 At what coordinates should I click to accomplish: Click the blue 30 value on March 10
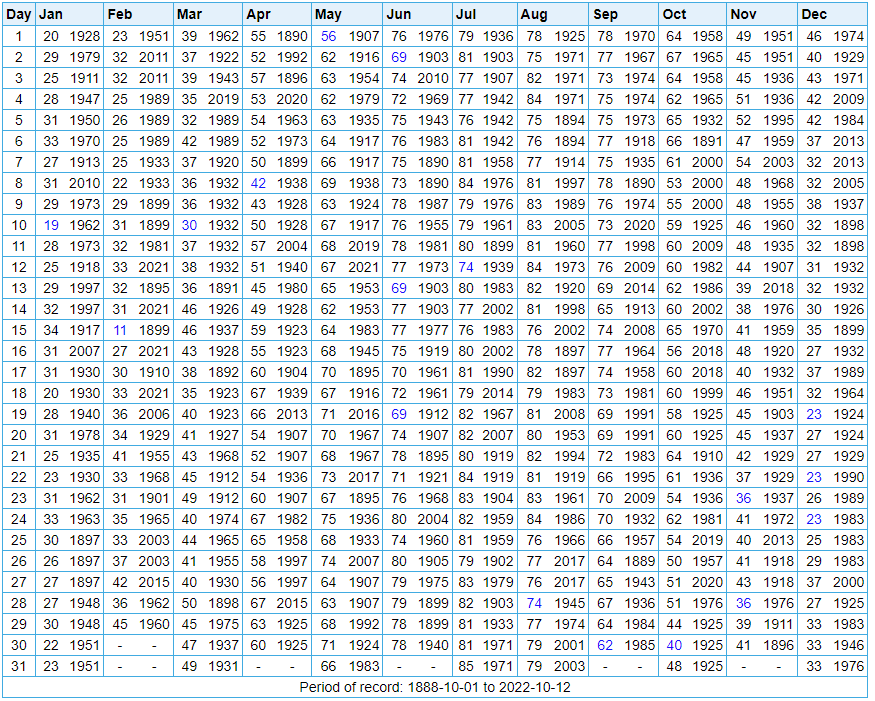pyautogui.click(x=190, y=225)
